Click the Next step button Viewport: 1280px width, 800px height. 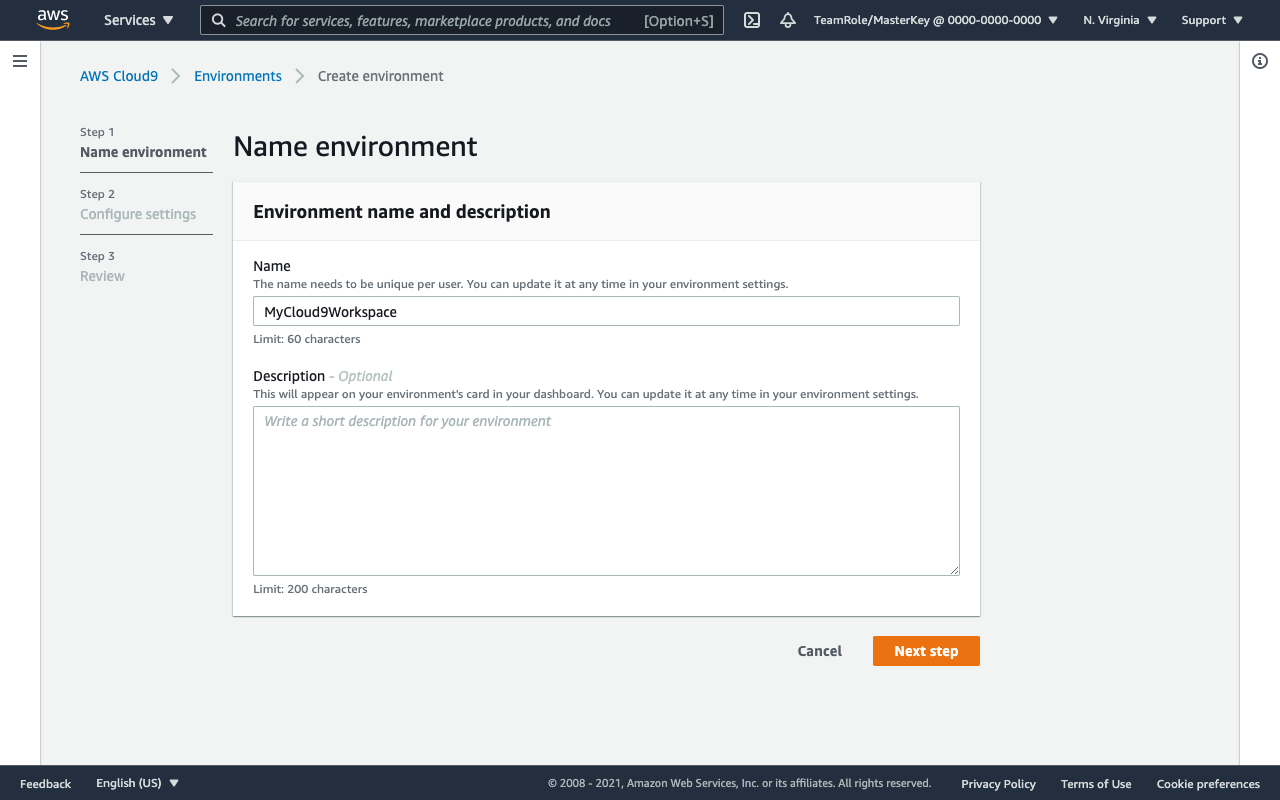(x=926, y=651)
